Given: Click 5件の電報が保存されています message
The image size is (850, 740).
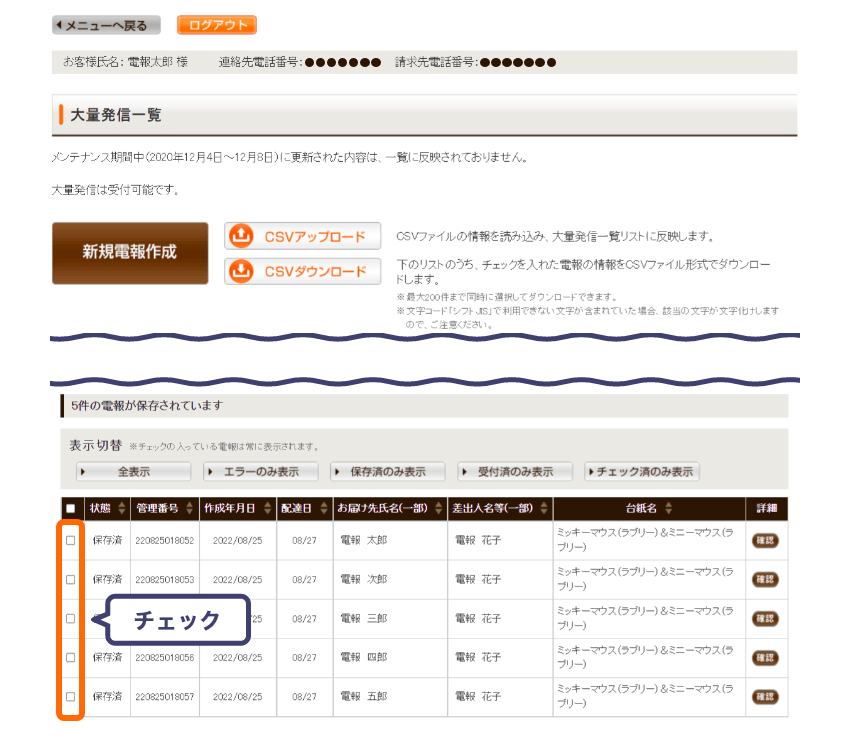Looking at the screenshot, I should [x=147, y=406].
